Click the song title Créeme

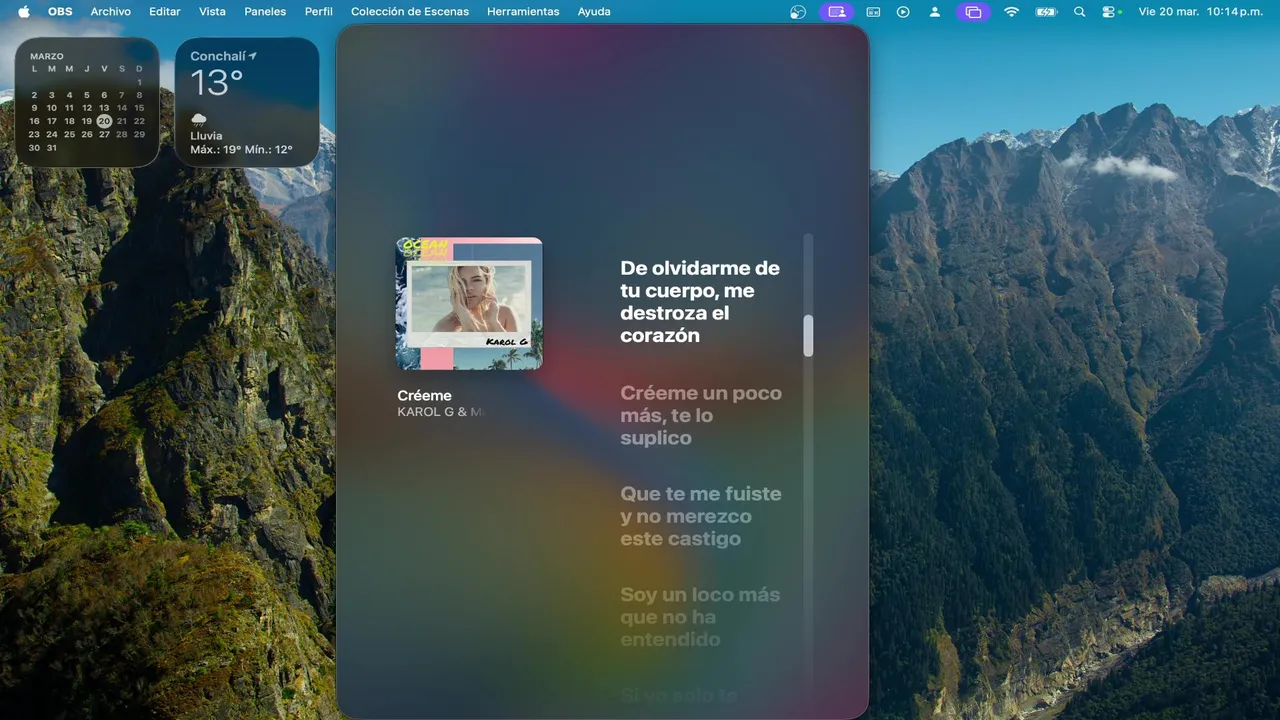(x=424, y=396)
